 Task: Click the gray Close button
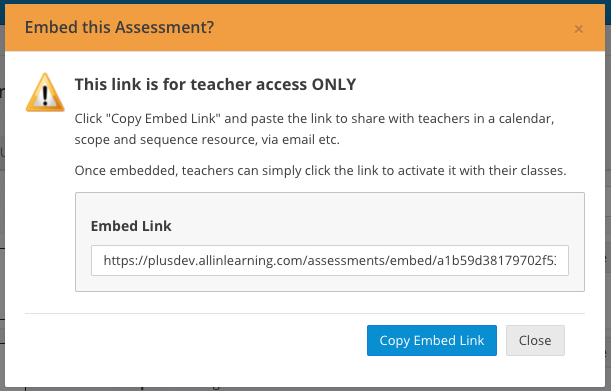coord(535,340)
